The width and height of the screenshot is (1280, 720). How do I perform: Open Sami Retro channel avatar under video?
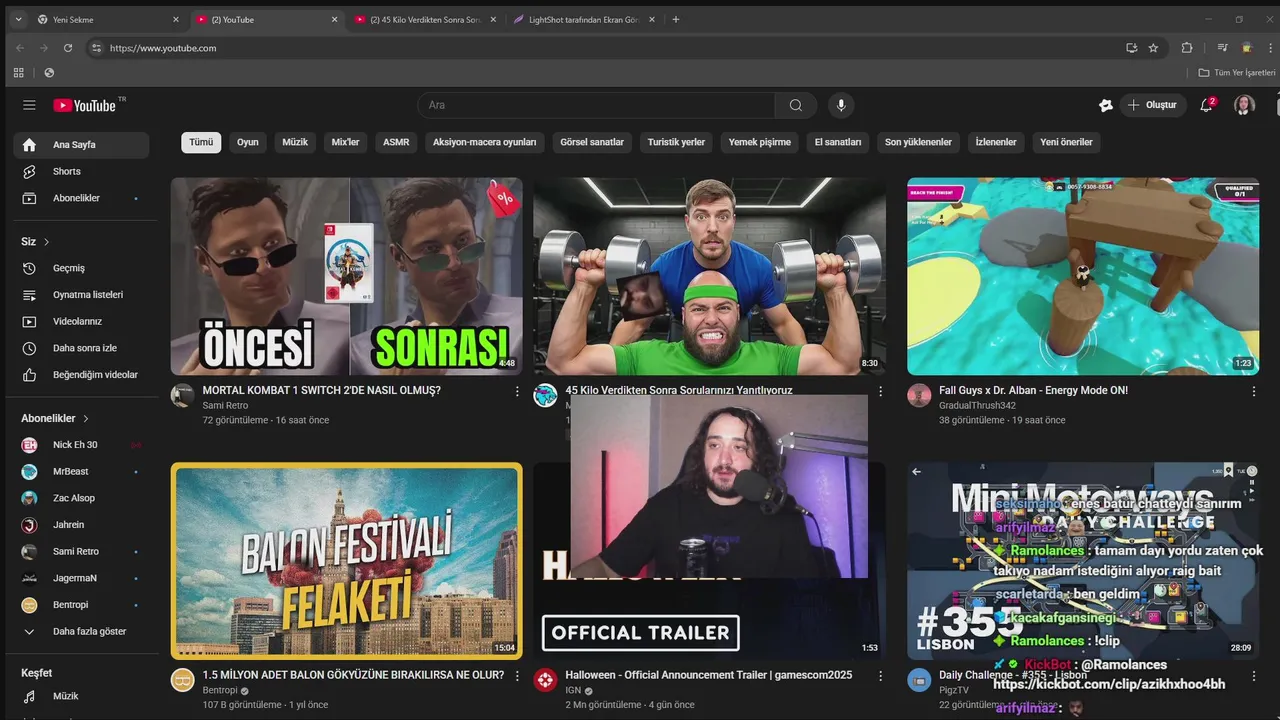182,395
